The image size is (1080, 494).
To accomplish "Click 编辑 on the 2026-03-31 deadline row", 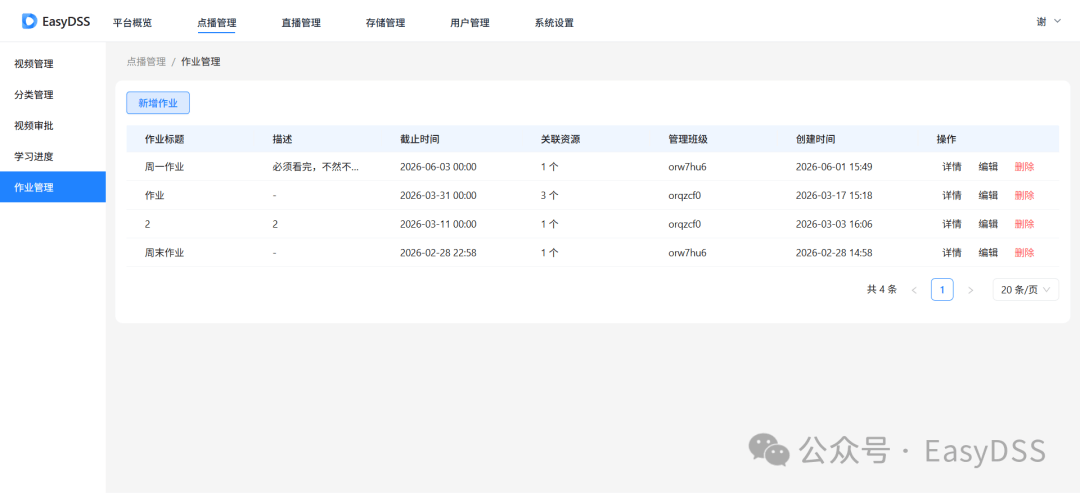I will coord(988,196).
